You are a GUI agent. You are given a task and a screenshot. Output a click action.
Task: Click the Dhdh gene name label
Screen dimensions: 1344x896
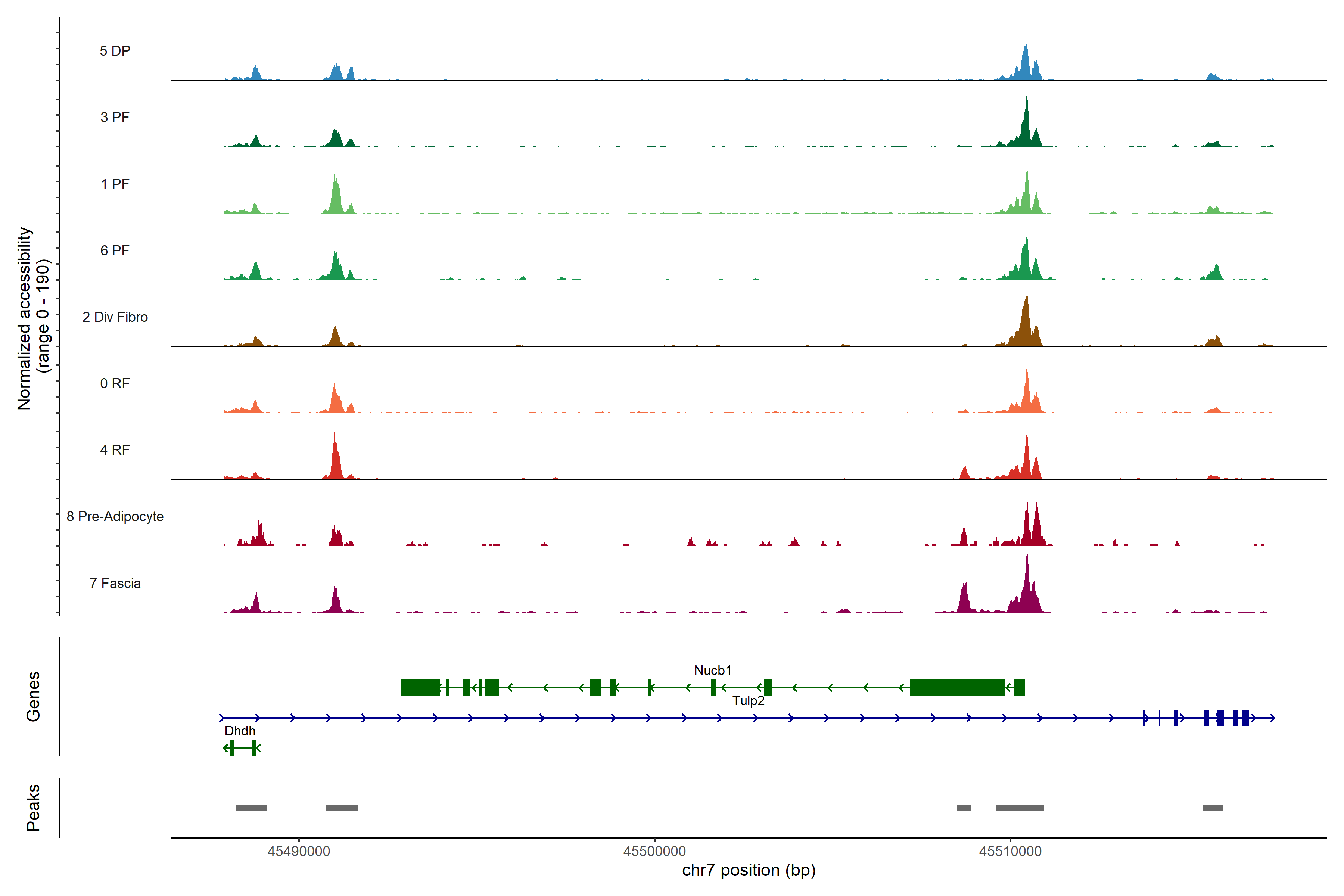coord(239,731)
